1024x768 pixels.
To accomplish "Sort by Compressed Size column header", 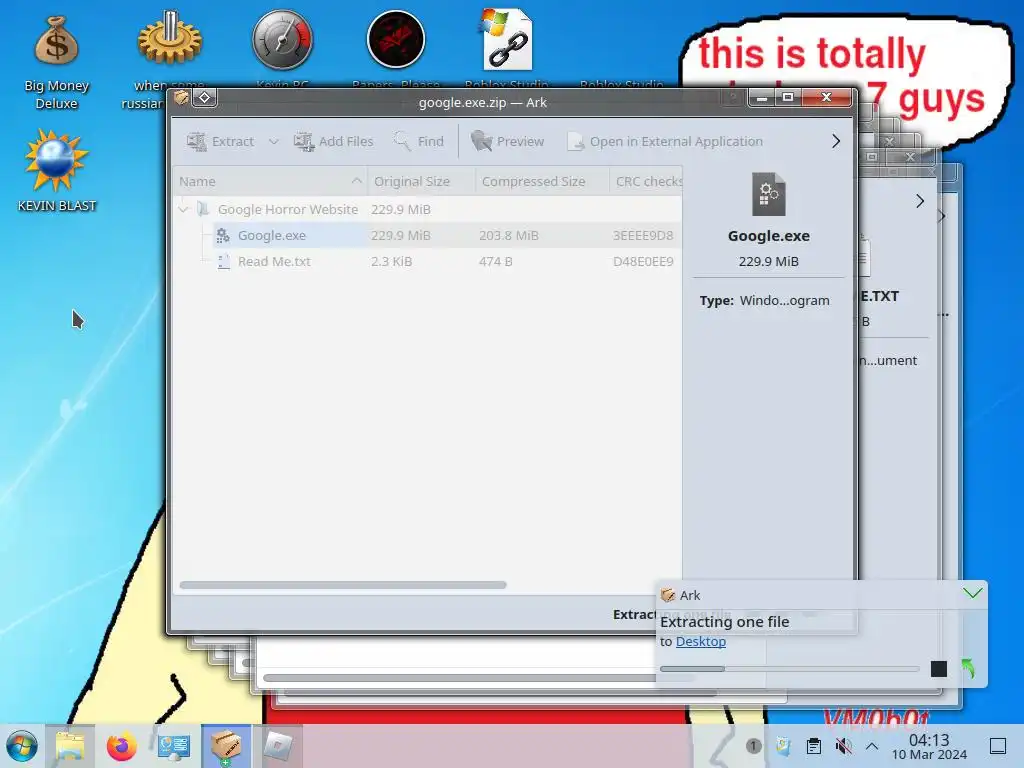I will pos(542,182).
